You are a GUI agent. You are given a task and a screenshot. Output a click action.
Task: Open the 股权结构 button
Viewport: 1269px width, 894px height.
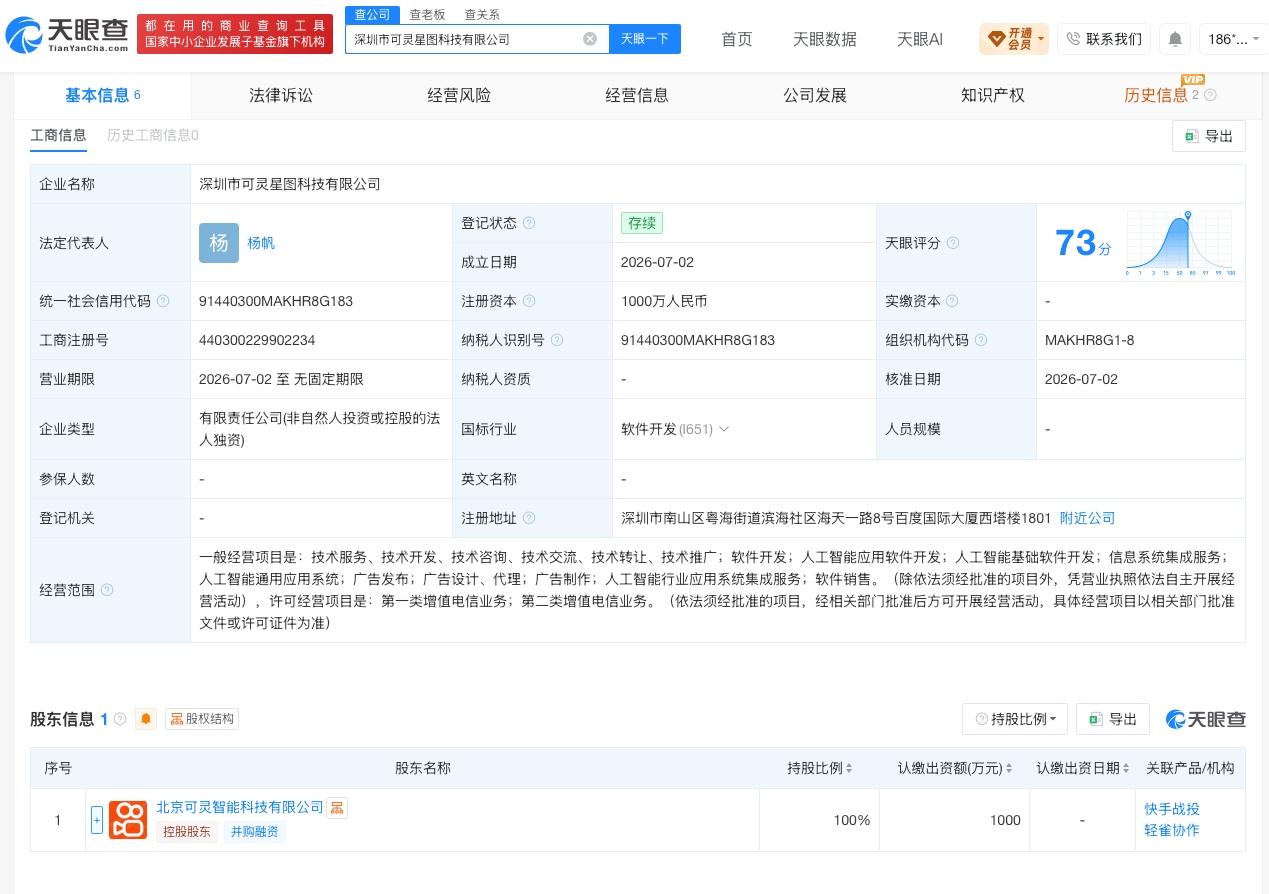tap(202, 719)
